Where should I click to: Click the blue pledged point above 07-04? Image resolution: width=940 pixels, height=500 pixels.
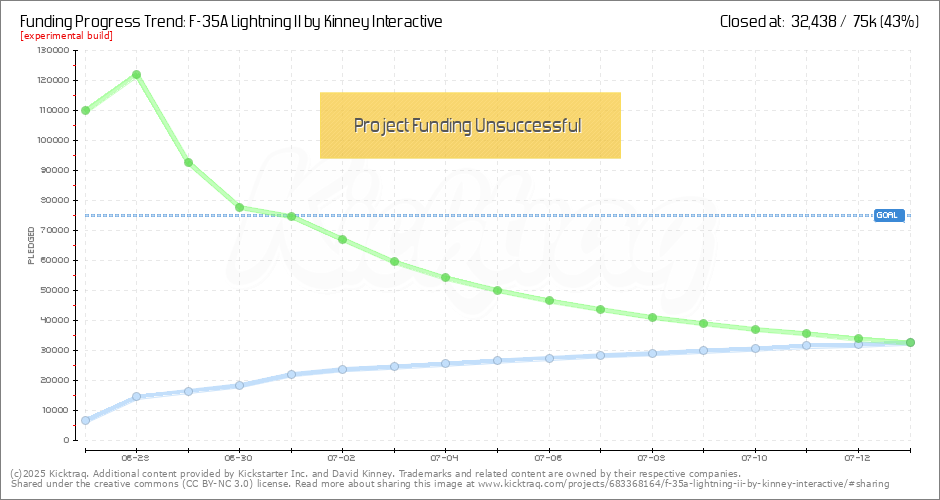446,363
